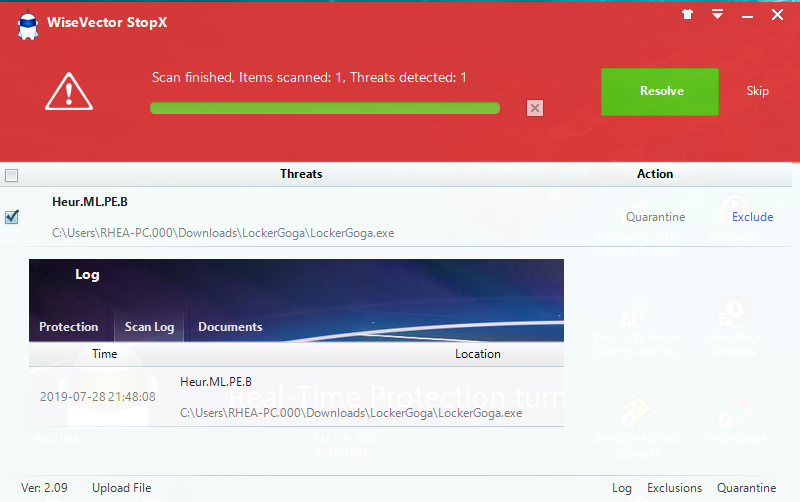This screenshot has height=502, width=800.
Task: Switch to the Protection log tab
Action: click(x=69, y=327)
